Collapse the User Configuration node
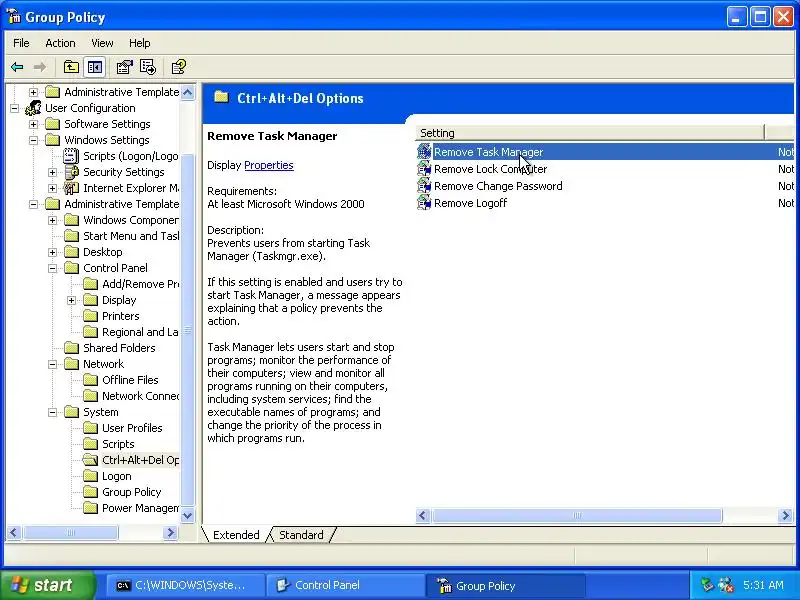The width and height of the screenshot is (800, 600). 14,108
